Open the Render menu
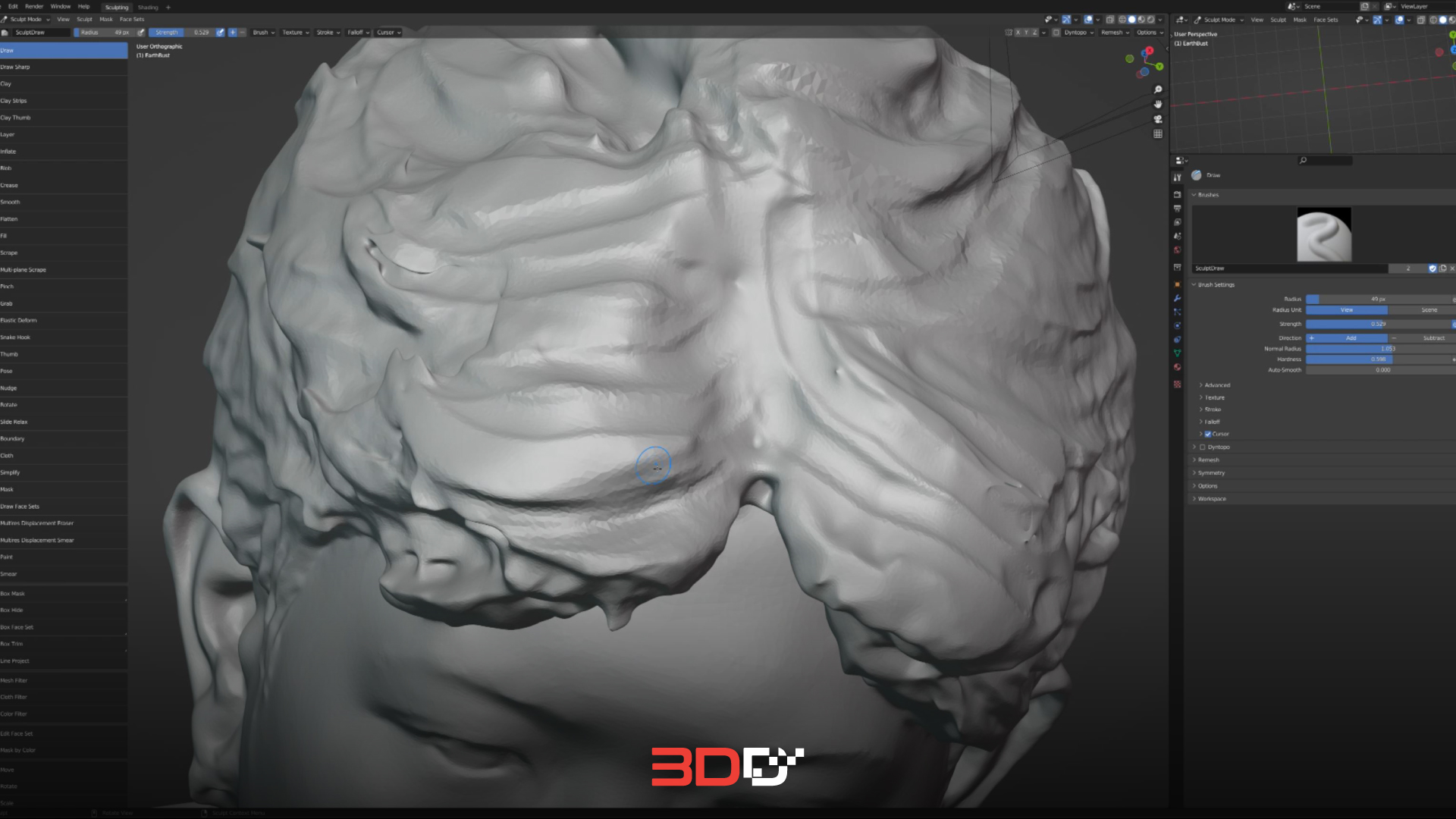The width and height of the screenshot is (1456, 819). click(34, 6)
